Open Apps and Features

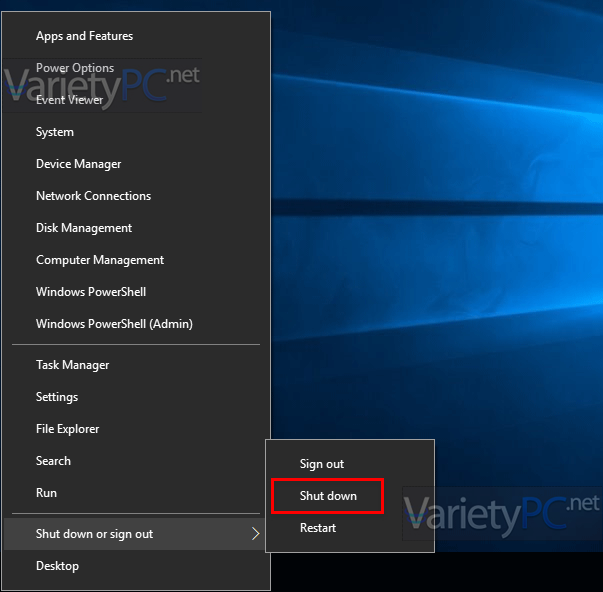[136, 36]
